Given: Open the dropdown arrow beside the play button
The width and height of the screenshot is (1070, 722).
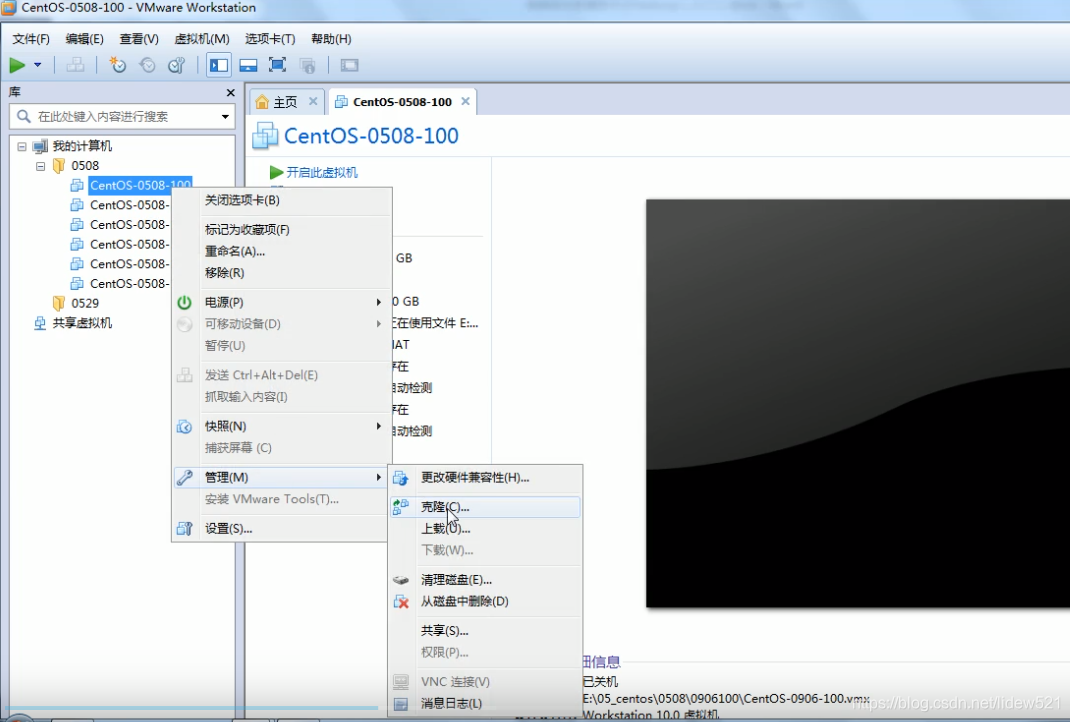Looking at the screenshot, I should 38,66.
